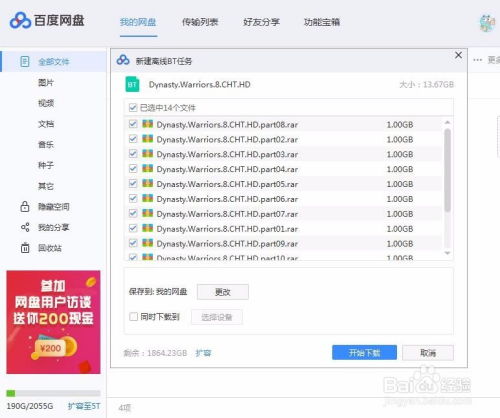
Task: Enable the 同时下载到 checkbox
Action: (133, 316)
